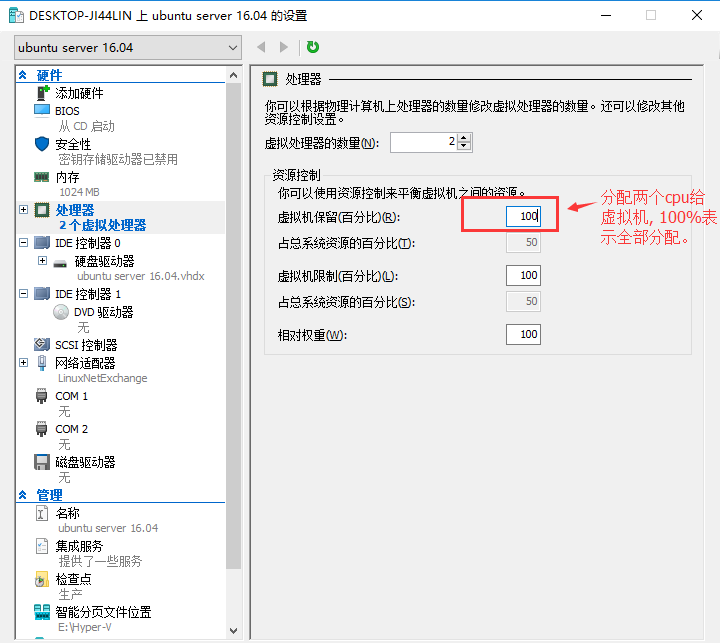Select 添加硬件 in the tree
The image size is (720, 643).
pos(79,93)
